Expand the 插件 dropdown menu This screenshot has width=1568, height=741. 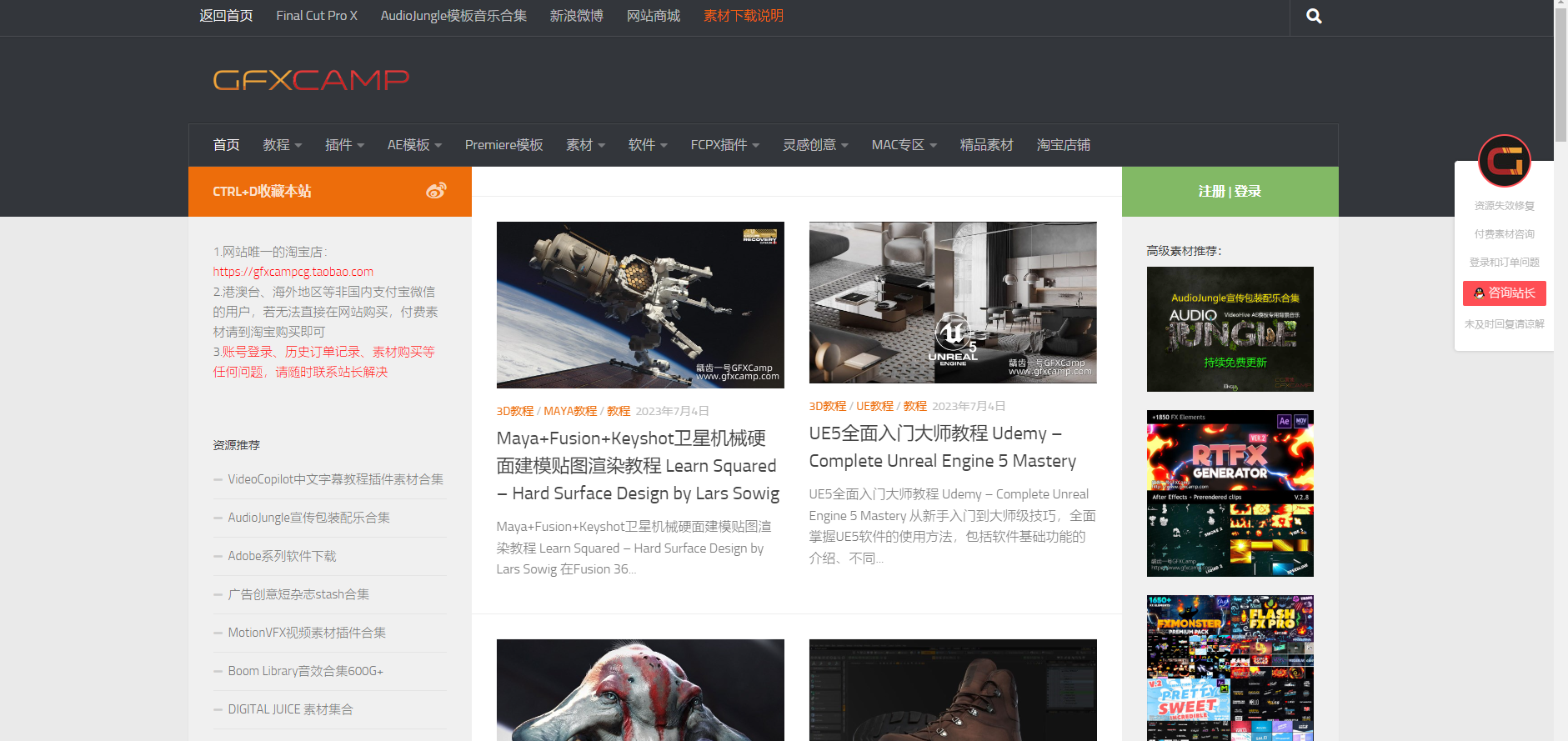coord(345,145)
